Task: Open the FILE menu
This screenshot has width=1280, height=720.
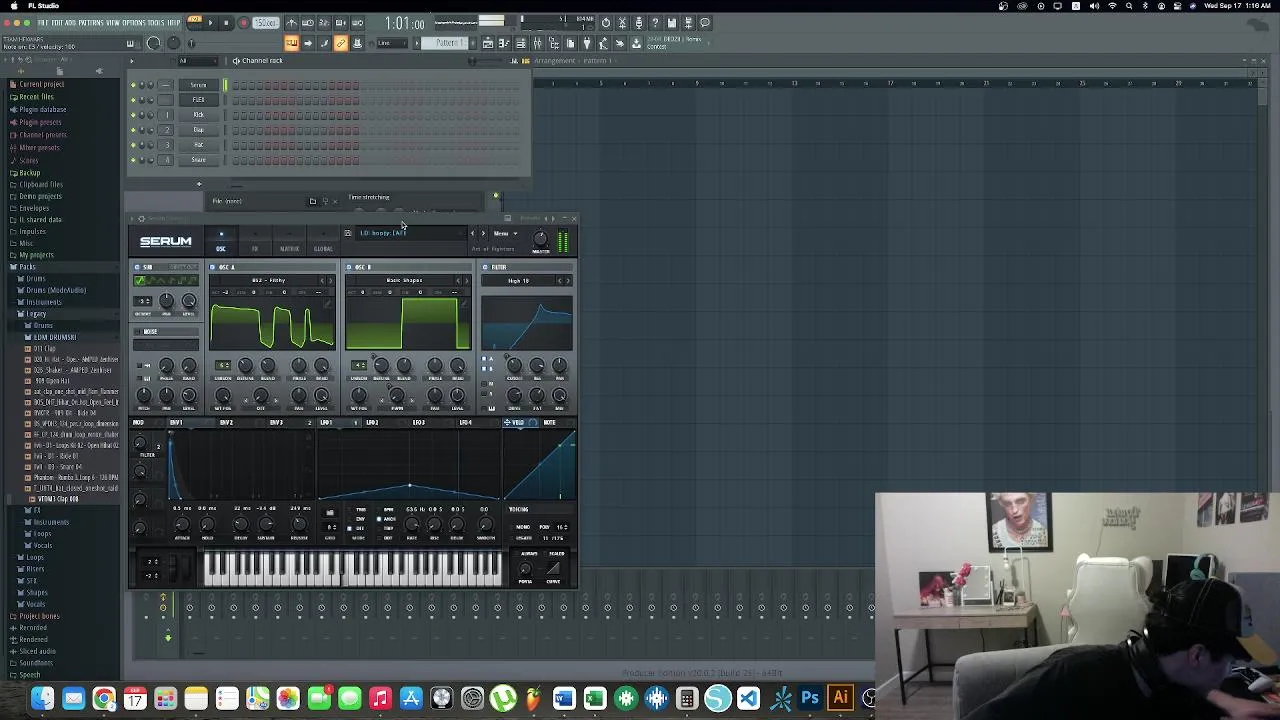Action: (x=44, y=22)
